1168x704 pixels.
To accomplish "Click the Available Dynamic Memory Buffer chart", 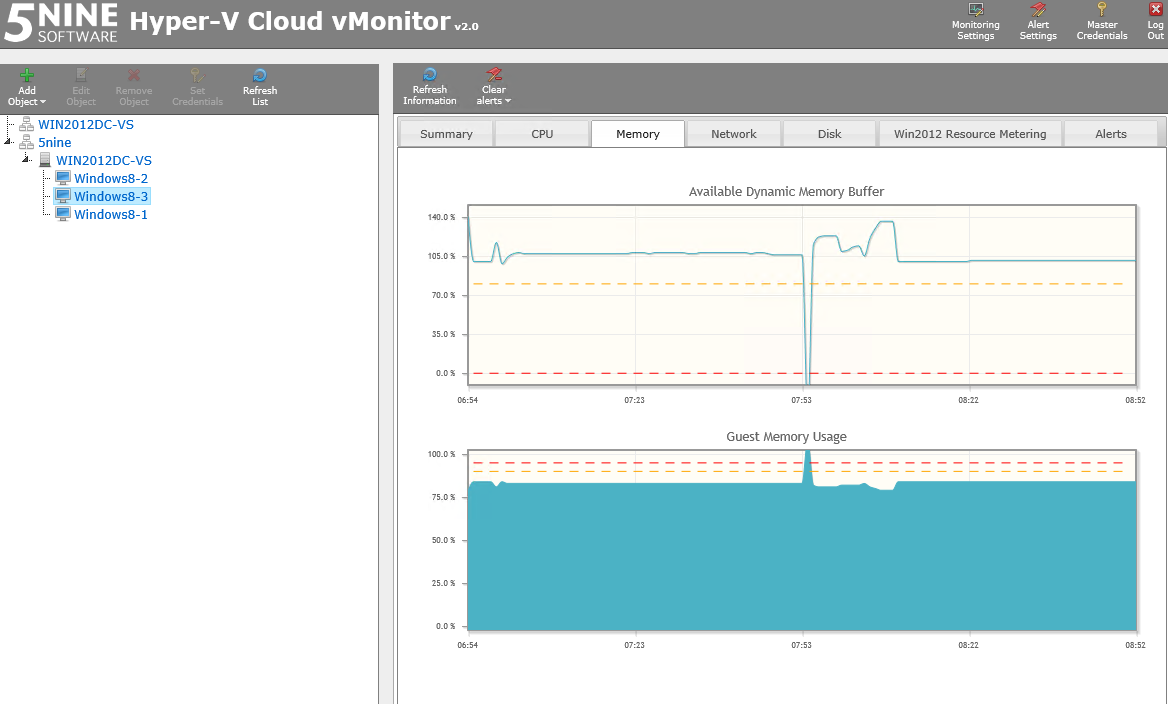I will 802,295.
